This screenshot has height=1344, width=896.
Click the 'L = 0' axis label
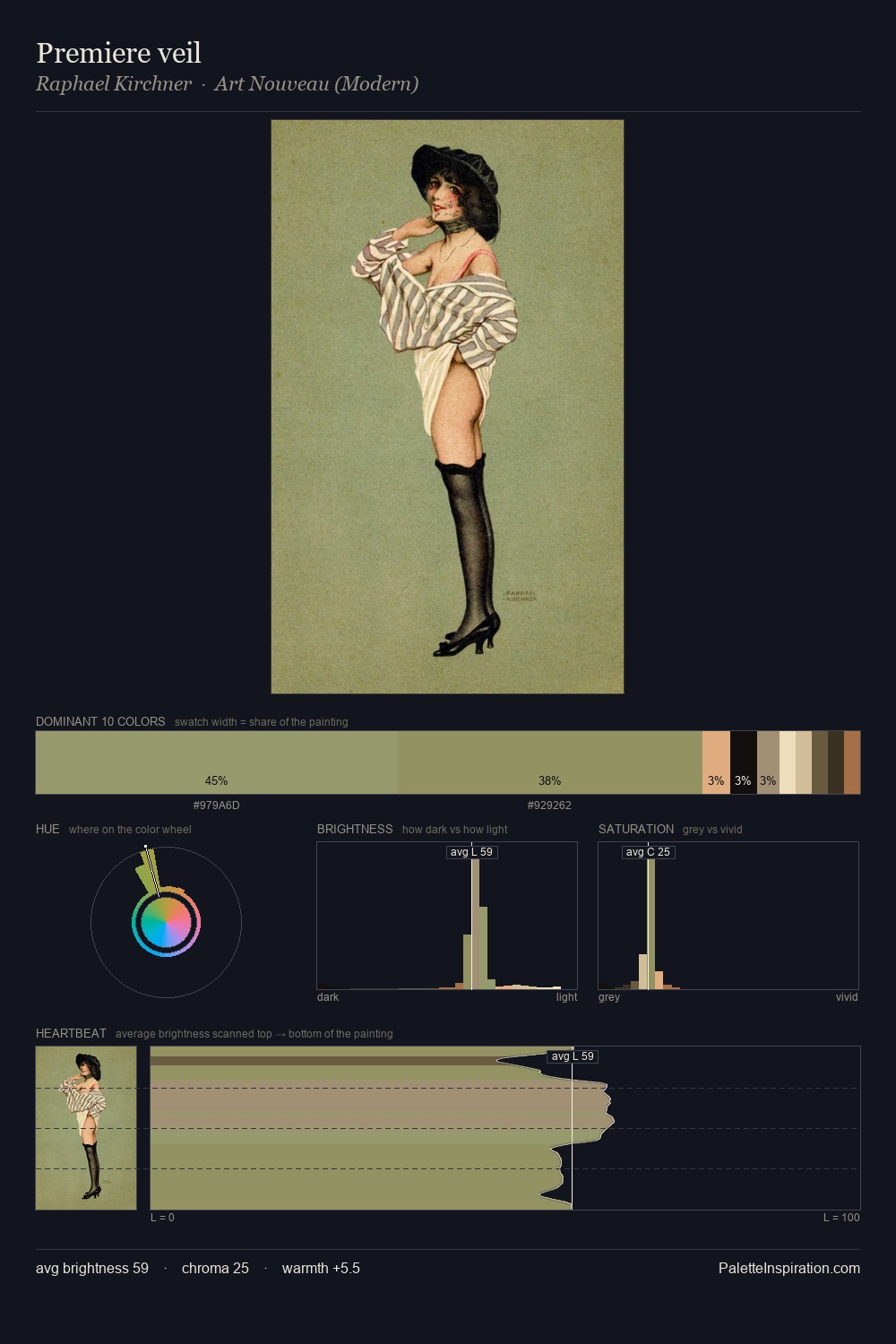[x=162, y=1218]
